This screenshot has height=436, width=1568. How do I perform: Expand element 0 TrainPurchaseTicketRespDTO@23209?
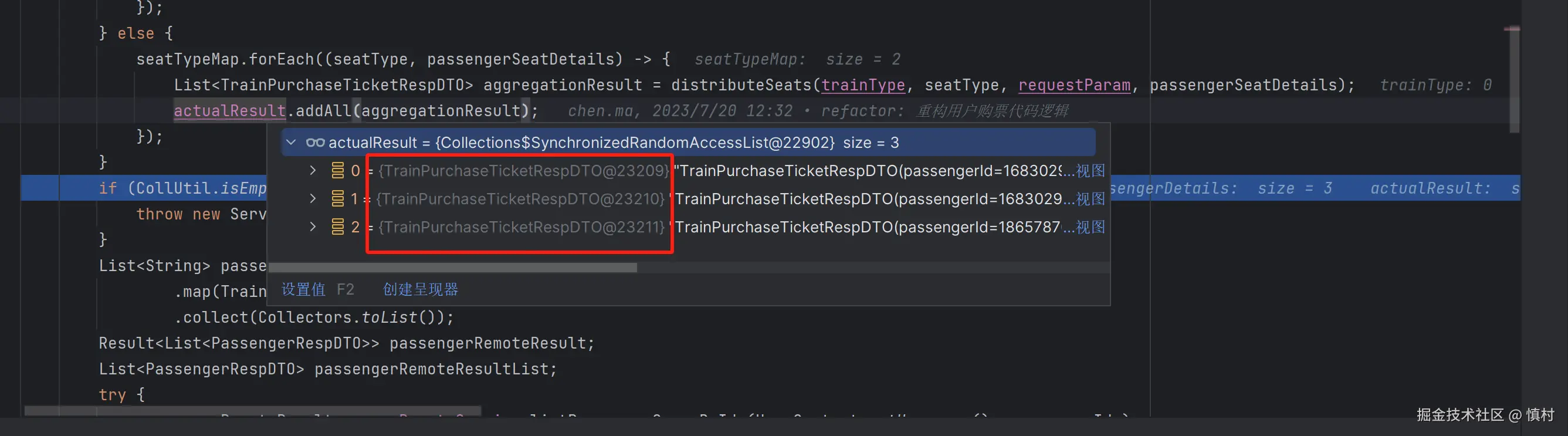click(313, 171)
